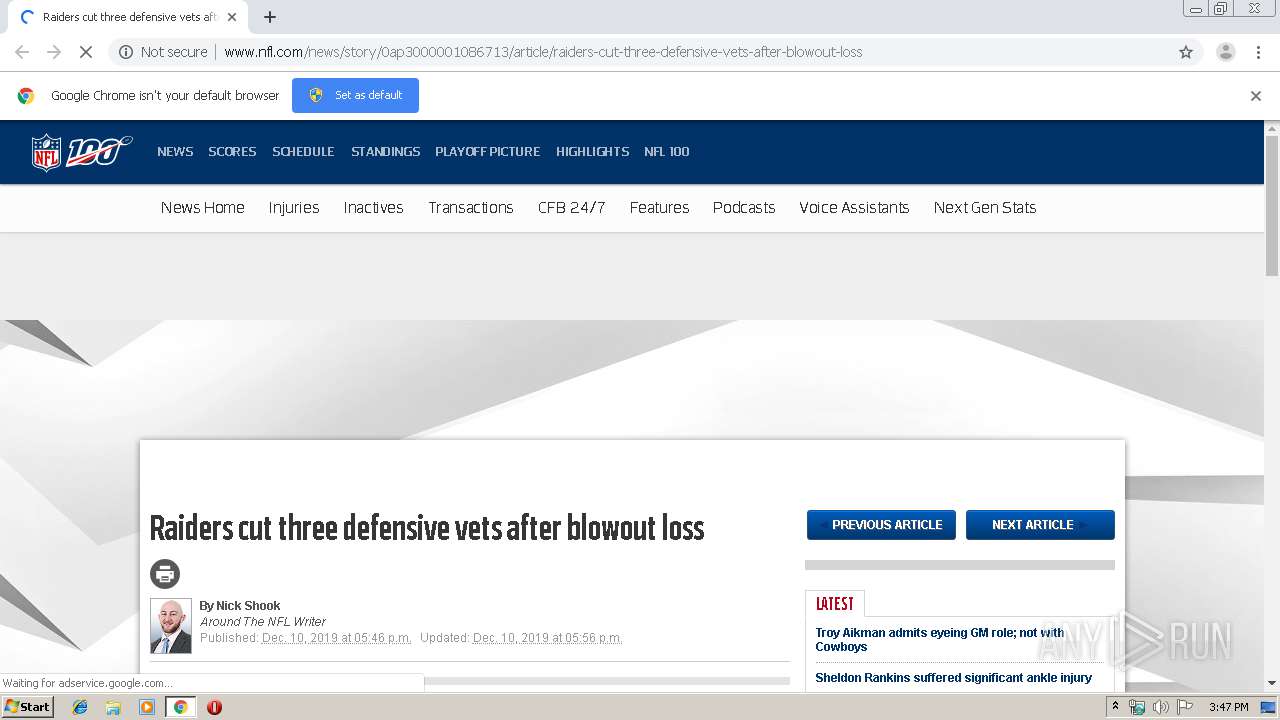Open the Chrome profile avatar menu
Viewport: 1280px width, 720px height.
pos(1225,52)
